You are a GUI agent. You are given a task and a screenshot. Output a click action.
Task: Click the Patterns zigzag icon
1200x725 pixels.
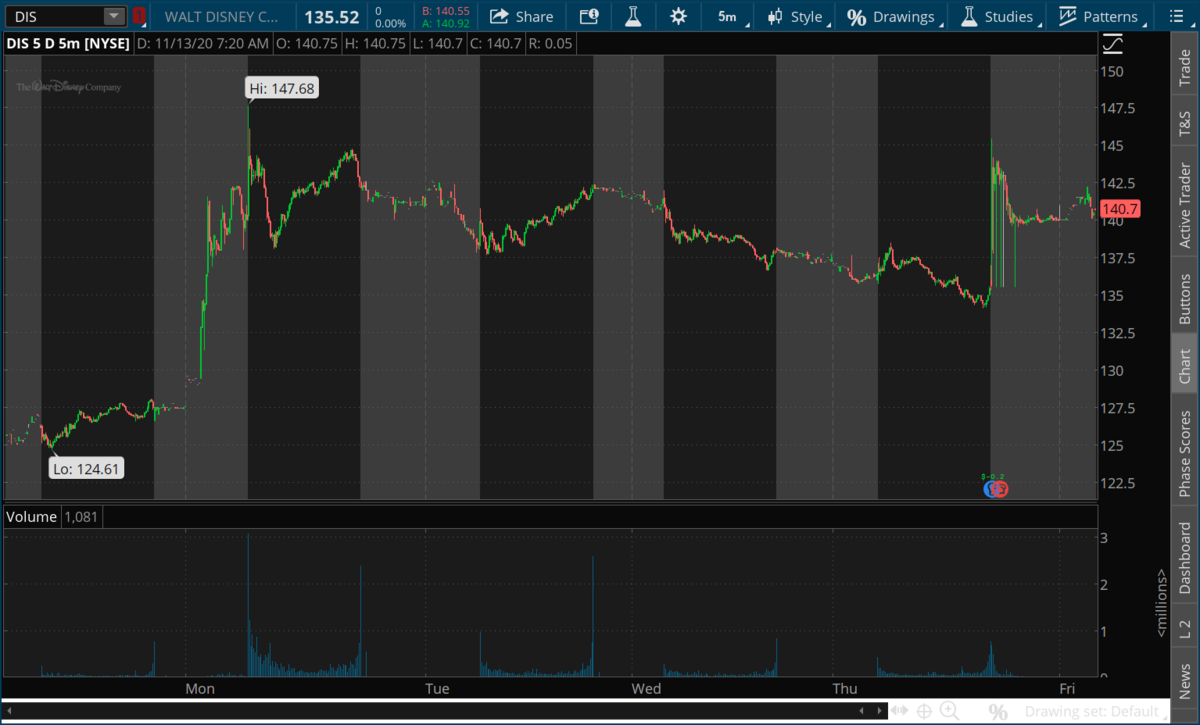point(1067,16)
